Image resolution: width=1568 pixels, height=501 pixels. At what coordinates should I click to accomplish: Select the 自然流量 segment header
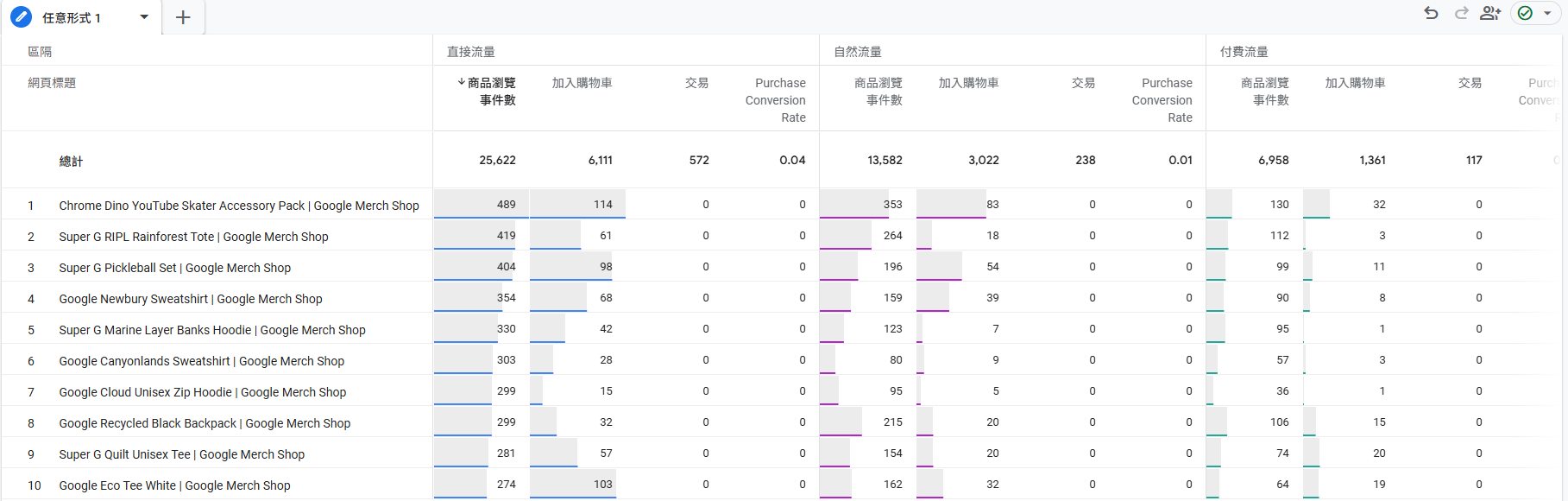coord(858,52)
